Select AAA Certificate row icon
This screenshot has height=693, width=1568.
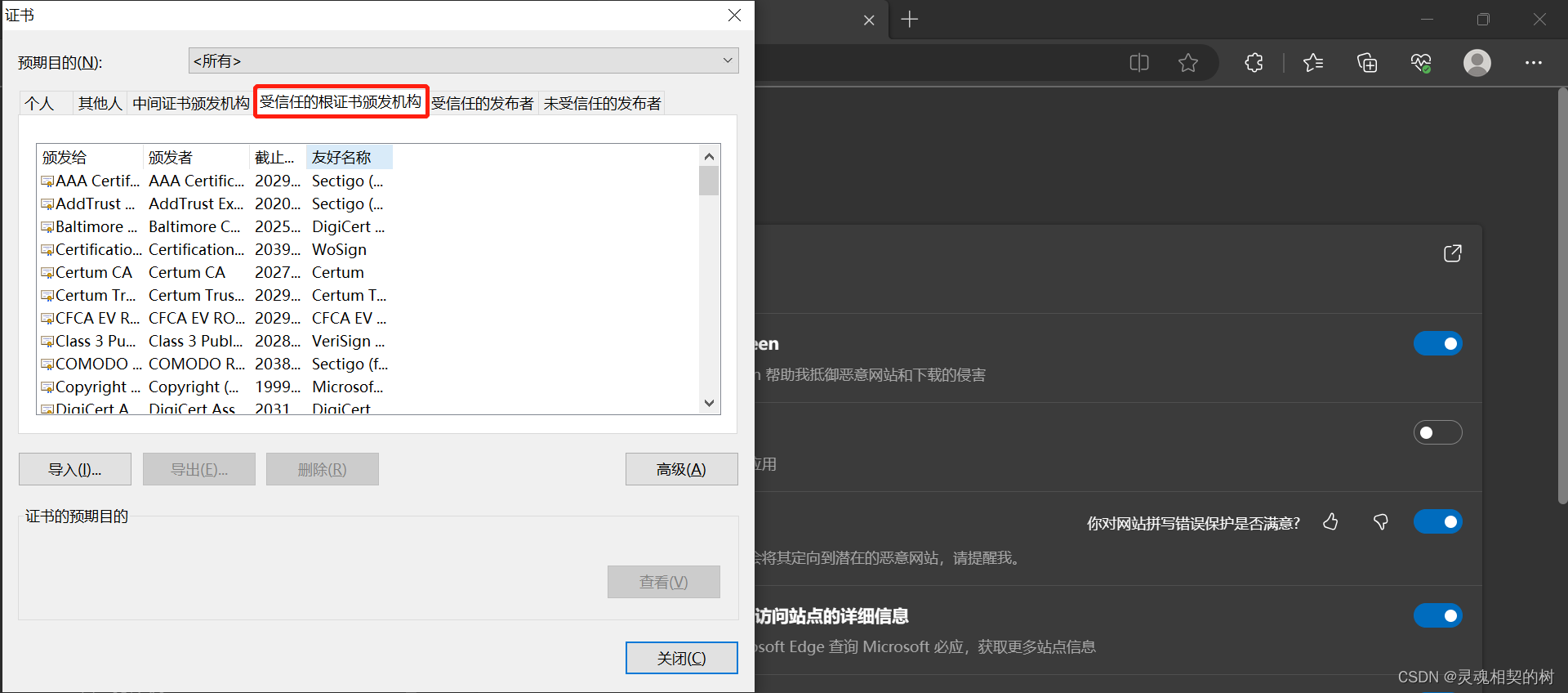(x=47, y=181)
